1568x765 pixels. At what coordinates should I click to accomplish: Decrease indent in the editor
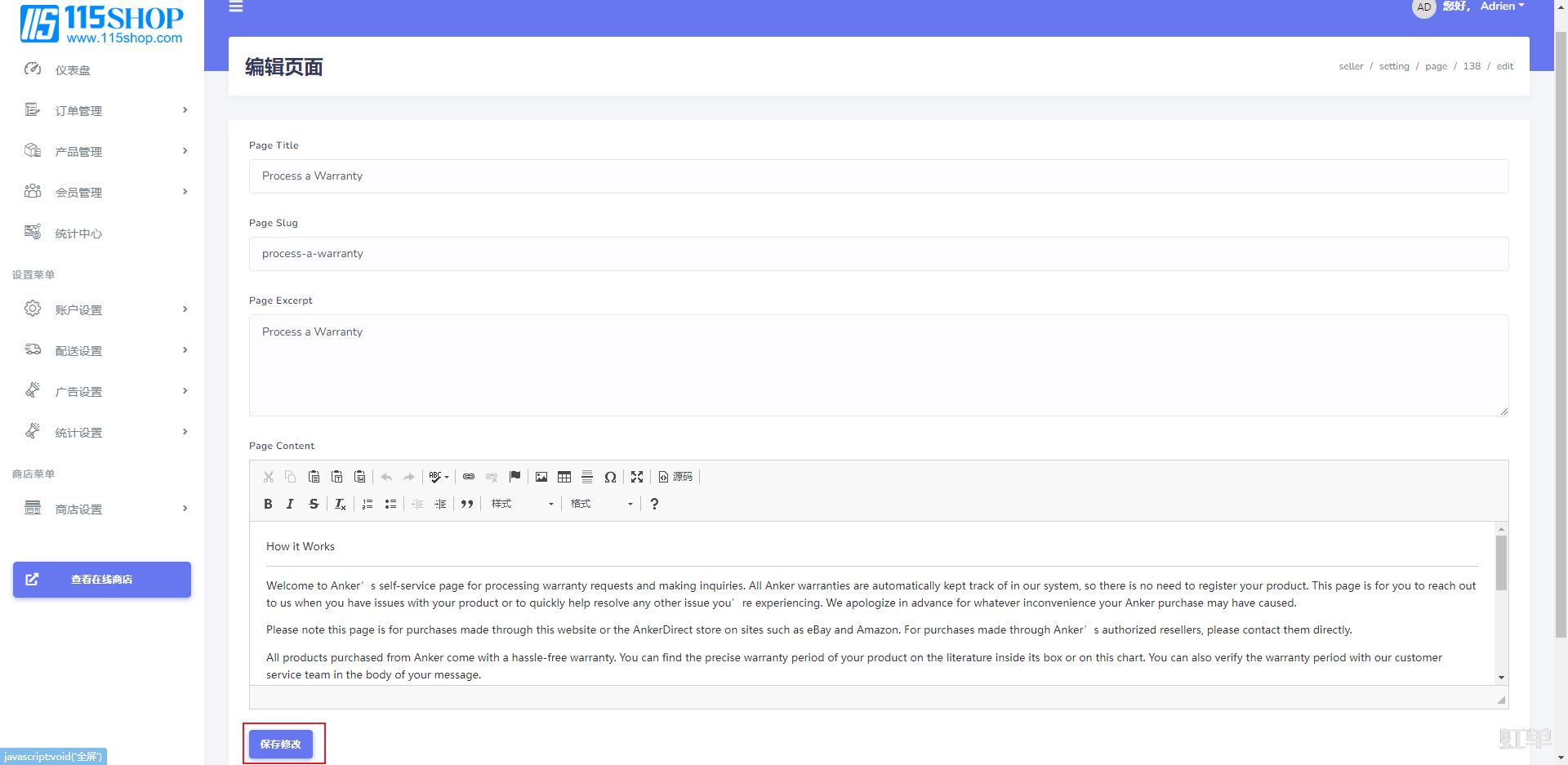(417, 504)
